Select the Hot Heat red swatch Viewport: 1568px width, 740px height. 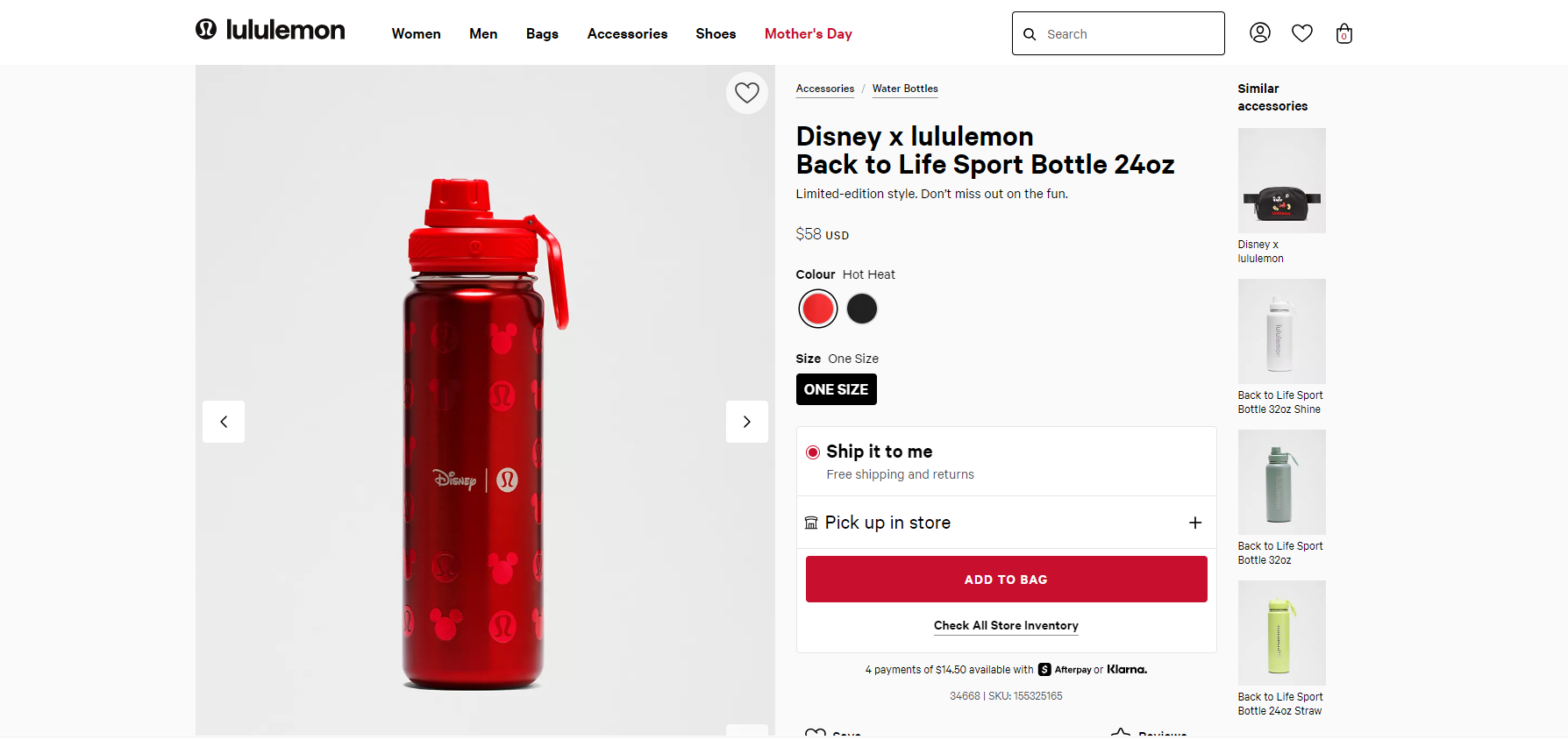(x=818, y=309)
